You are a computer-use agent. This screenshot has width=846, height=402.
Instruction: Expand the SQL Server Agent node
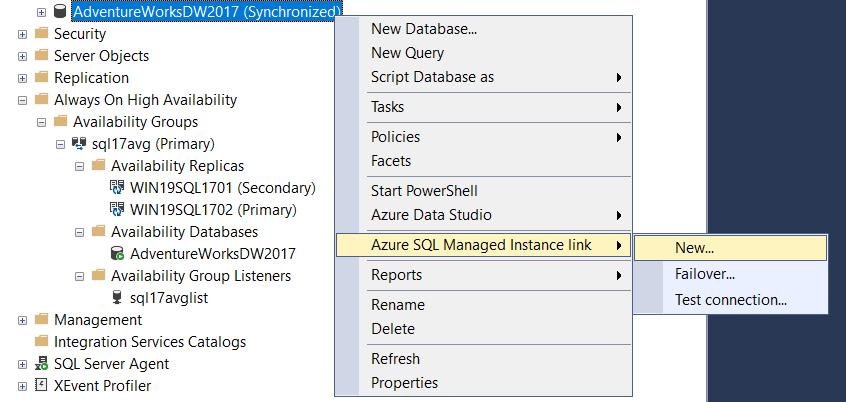pos(22,364)
